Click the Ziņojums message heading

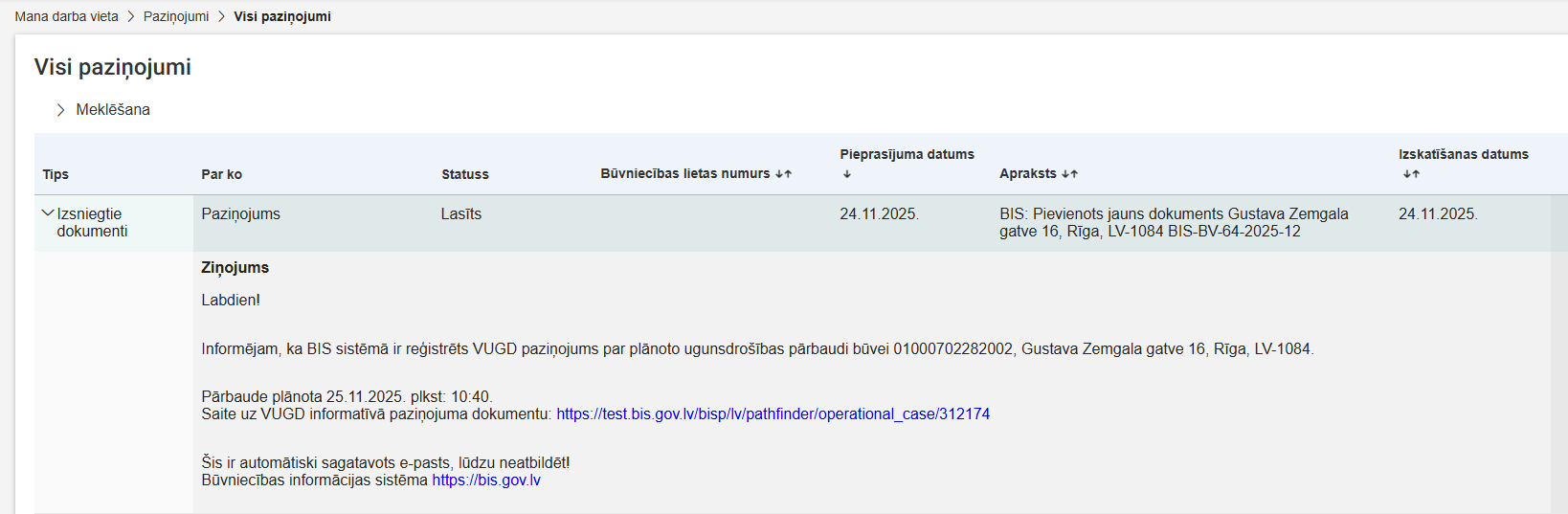pos(235,268)
